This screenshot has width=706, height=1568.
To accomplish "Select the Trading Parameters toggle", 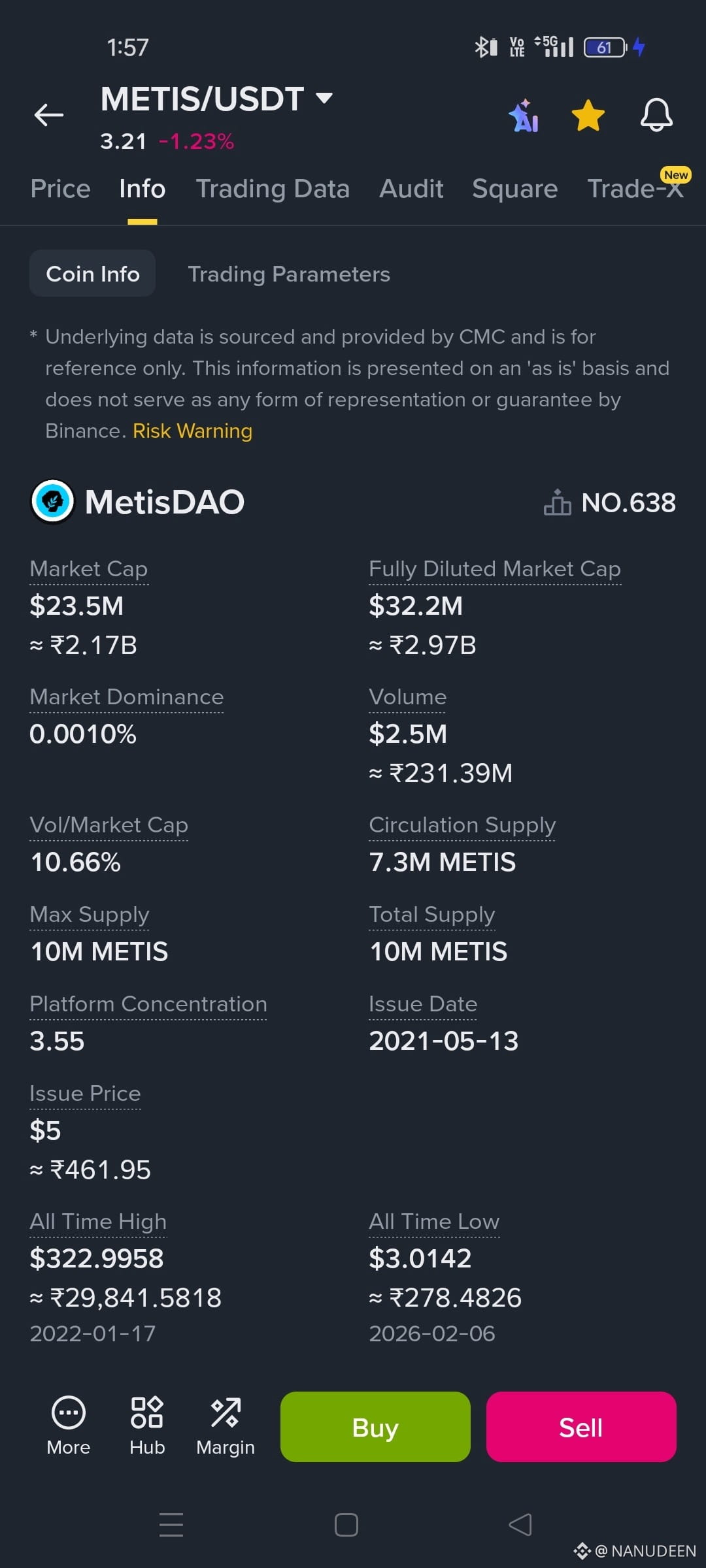I will (289, 274).
